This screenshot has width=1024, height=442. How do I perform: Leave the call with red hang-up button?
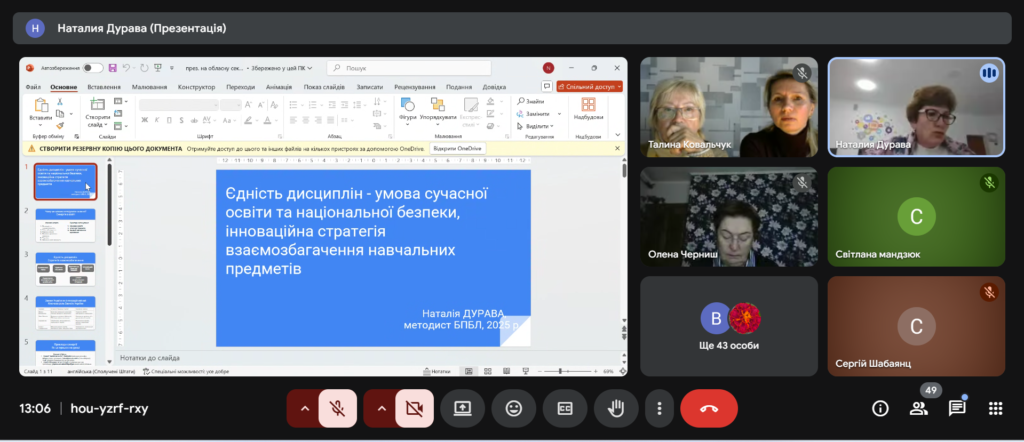pyautogui.click(x=709, y=408)
